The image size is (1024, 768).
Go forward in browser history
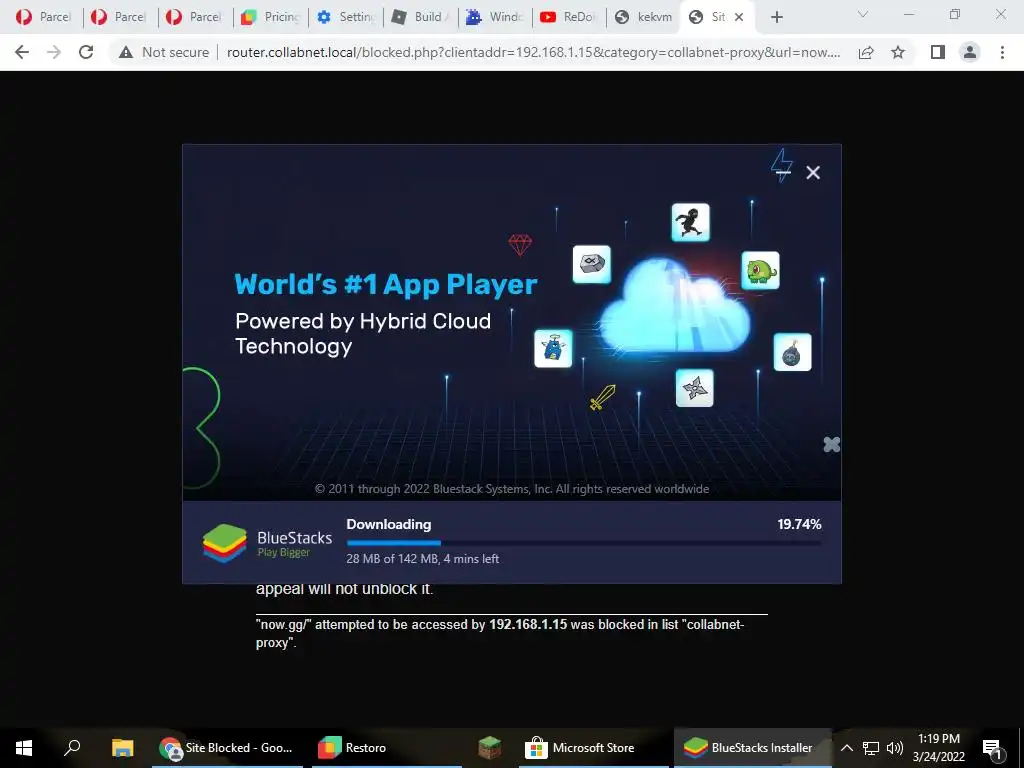pyautogui.click(x=54, y=52)
